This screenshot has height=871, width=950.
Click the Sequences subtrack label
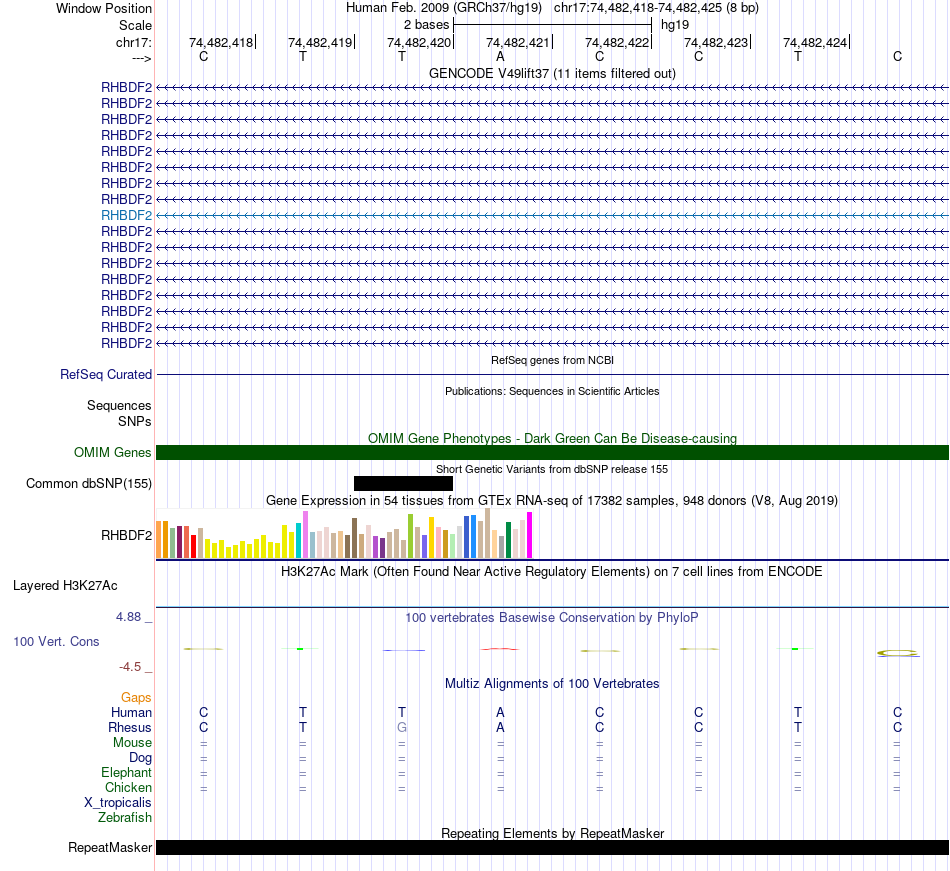pyautogui.click(x=119, y=405)
